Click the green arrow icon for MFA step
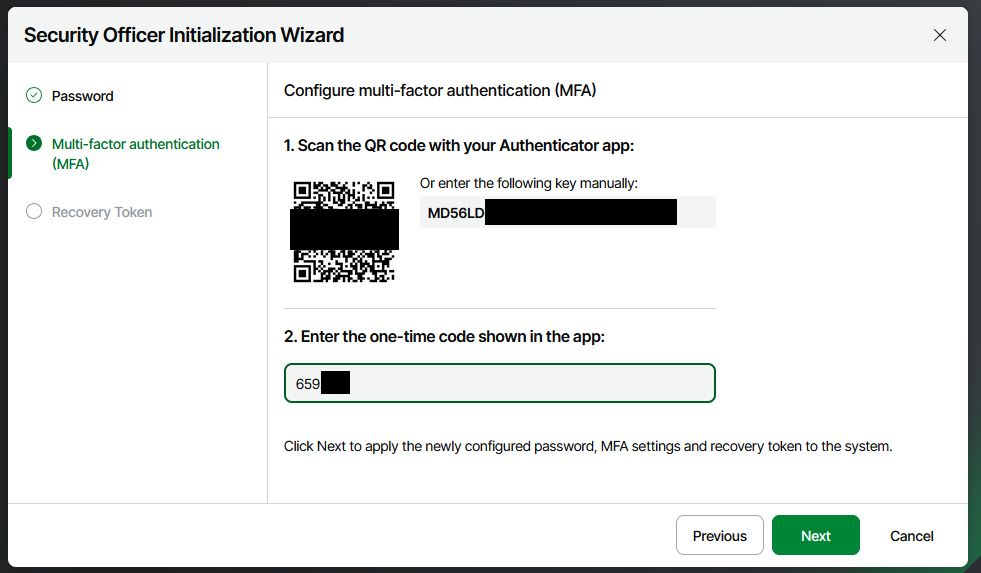The image size is (981, 573). pos(34,144)
